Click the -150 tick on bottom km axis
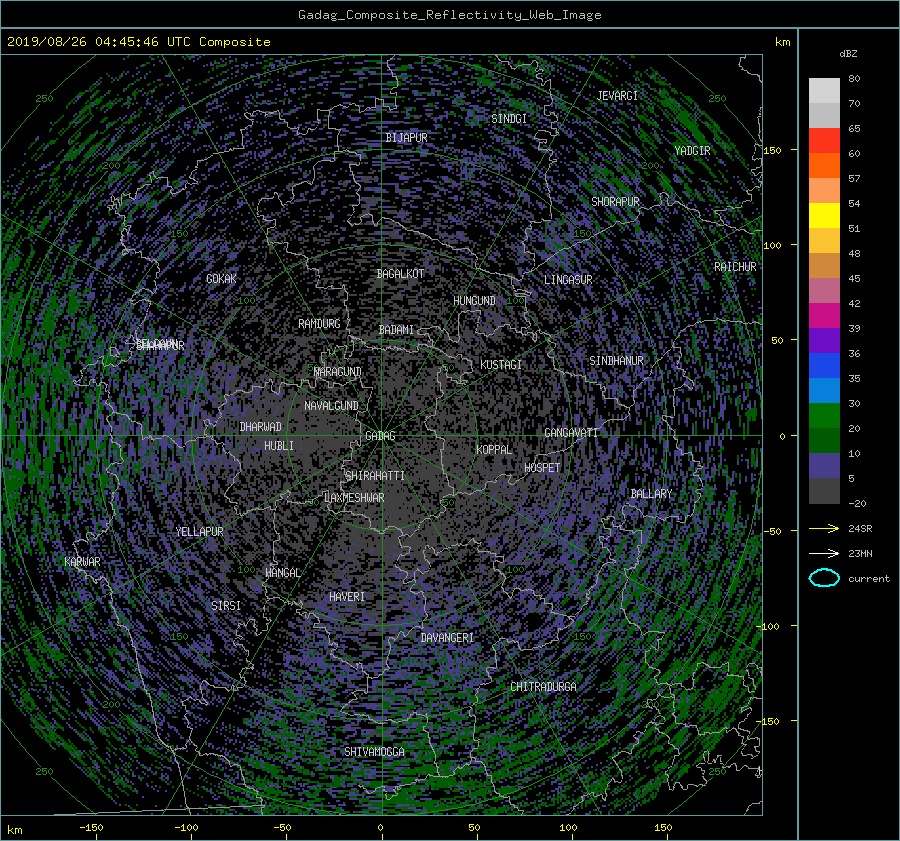Image resolution: width=900 pixels, height=841 pixels. [x=91, y=828]
